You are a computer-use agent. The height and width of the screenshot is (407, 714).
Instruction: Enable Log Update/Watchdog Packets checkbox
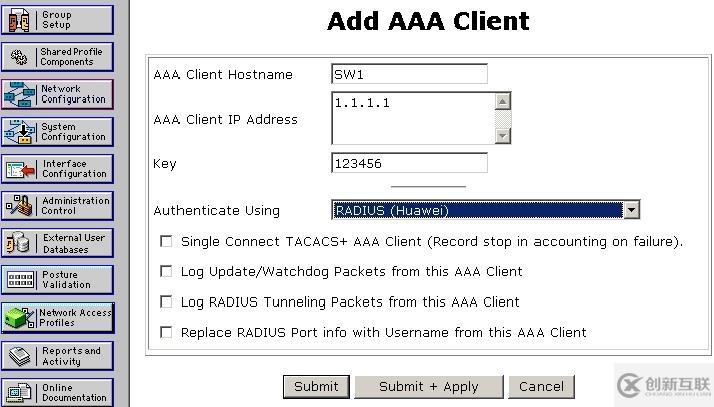pos(167,271)
